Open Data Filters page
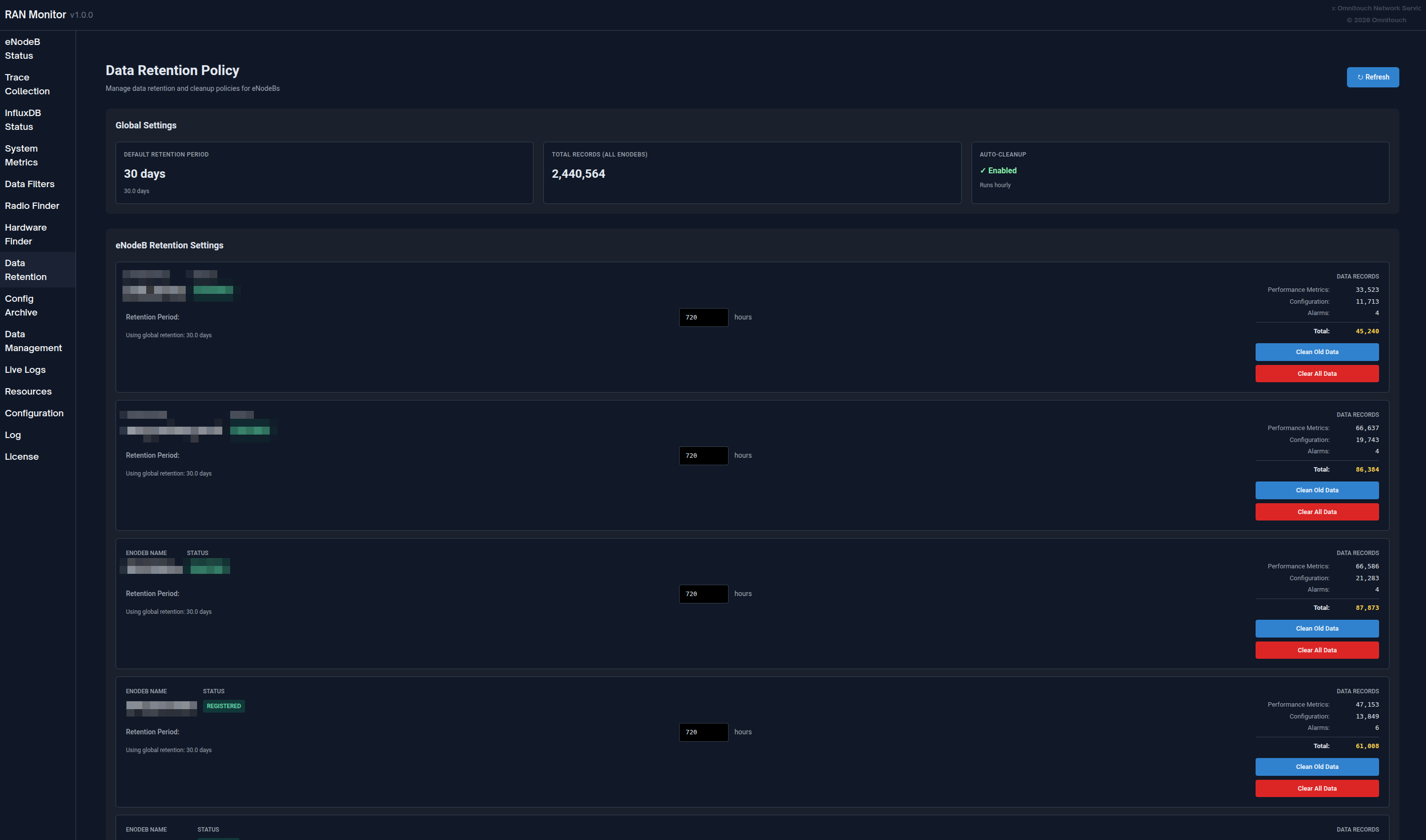 pyautogui.click(x=30, y=184)
